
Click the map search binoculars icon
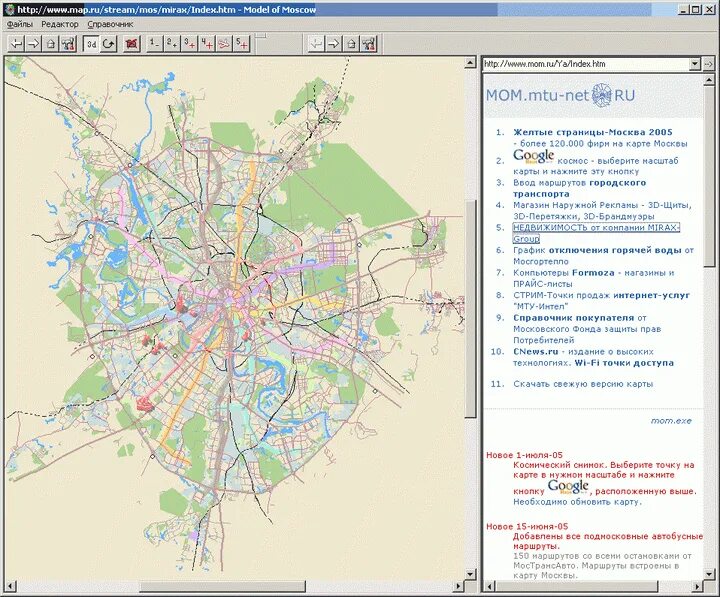68,44
